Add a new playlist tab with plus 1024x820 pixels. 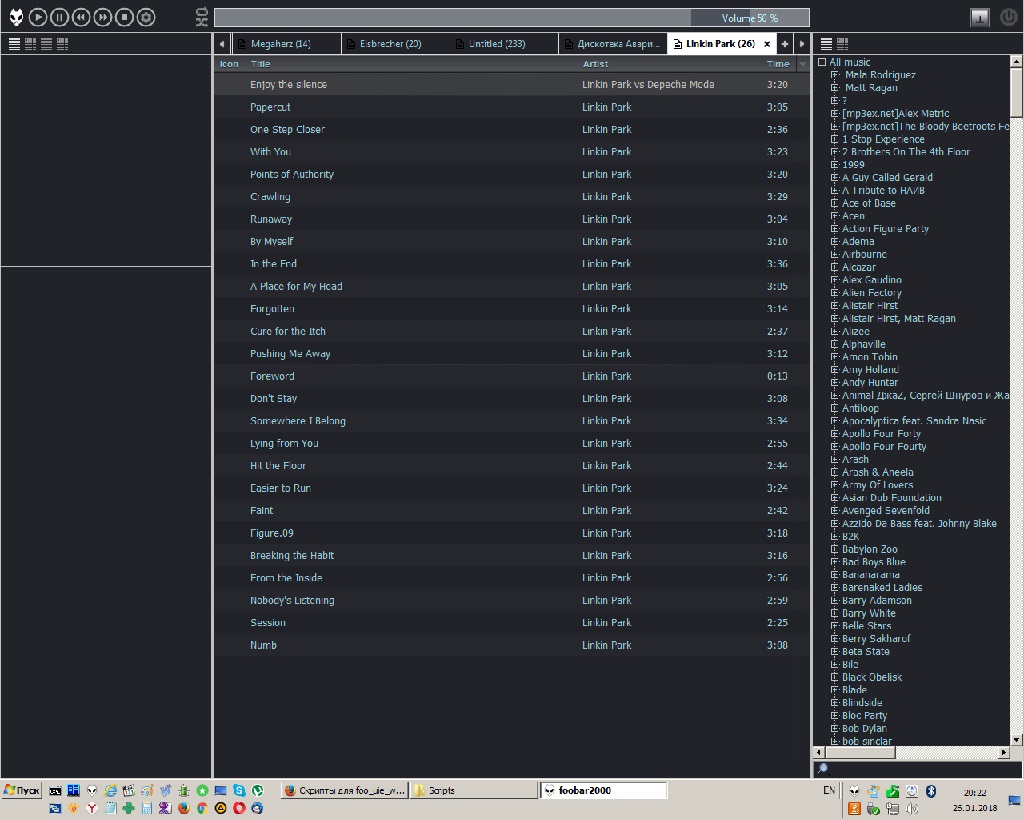pos(785,44)
